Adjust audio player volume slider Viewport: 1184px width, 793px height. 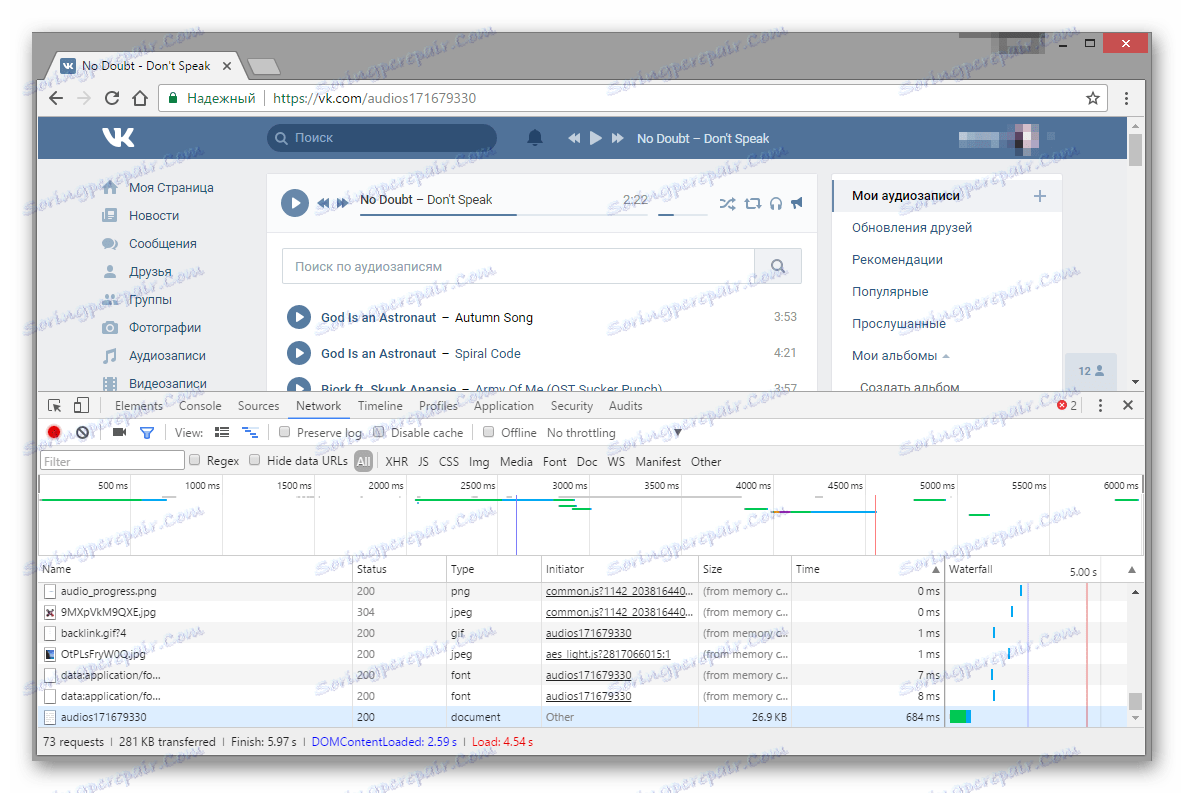pos(683,215)
